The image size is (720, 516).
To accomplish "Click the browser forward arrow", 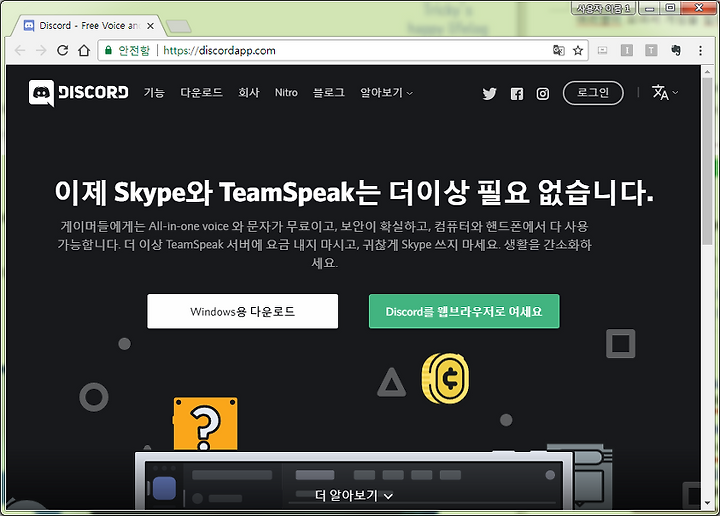I will (x=41, y=50).
